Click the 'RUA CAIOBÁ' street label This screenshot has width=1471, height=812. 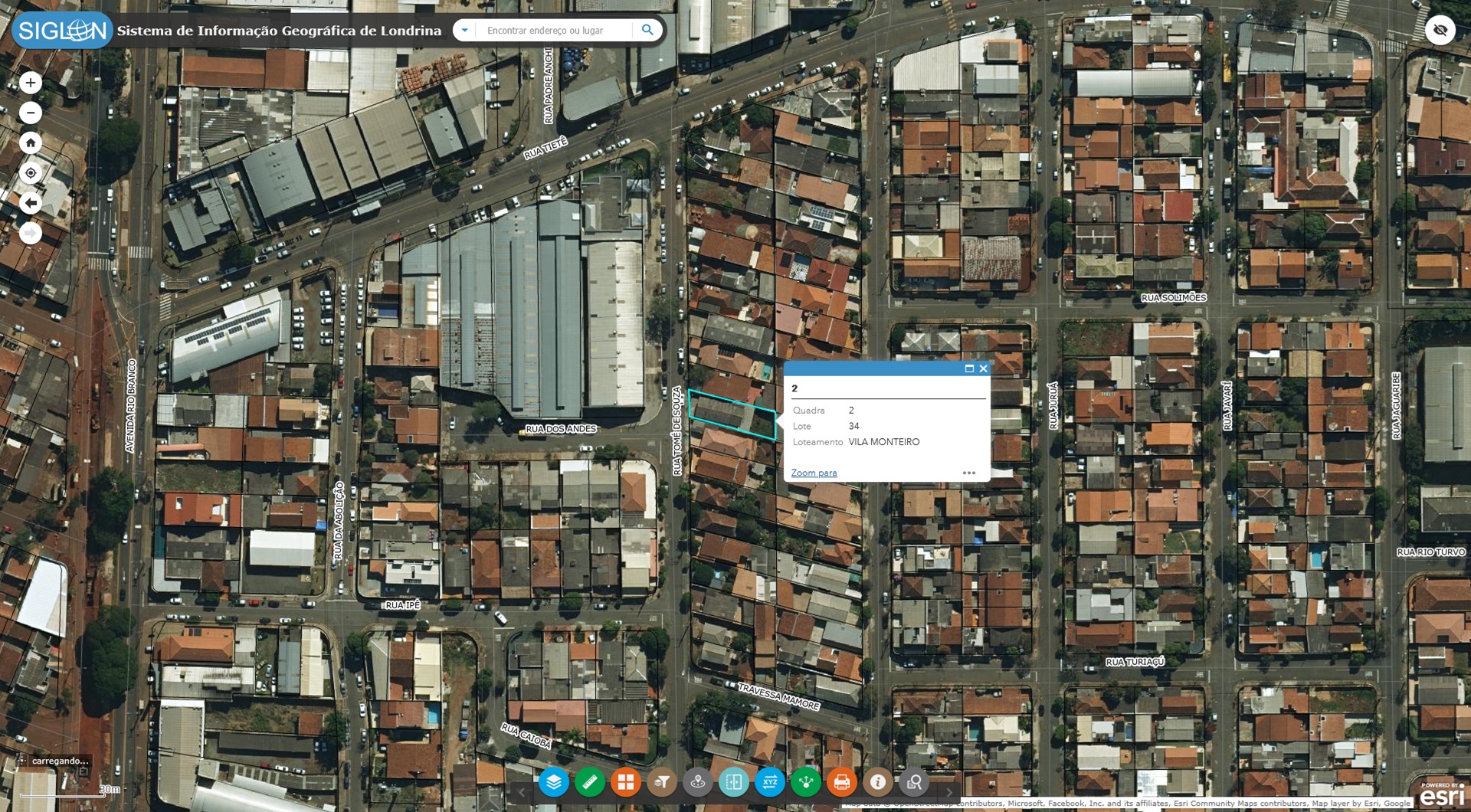526,735
